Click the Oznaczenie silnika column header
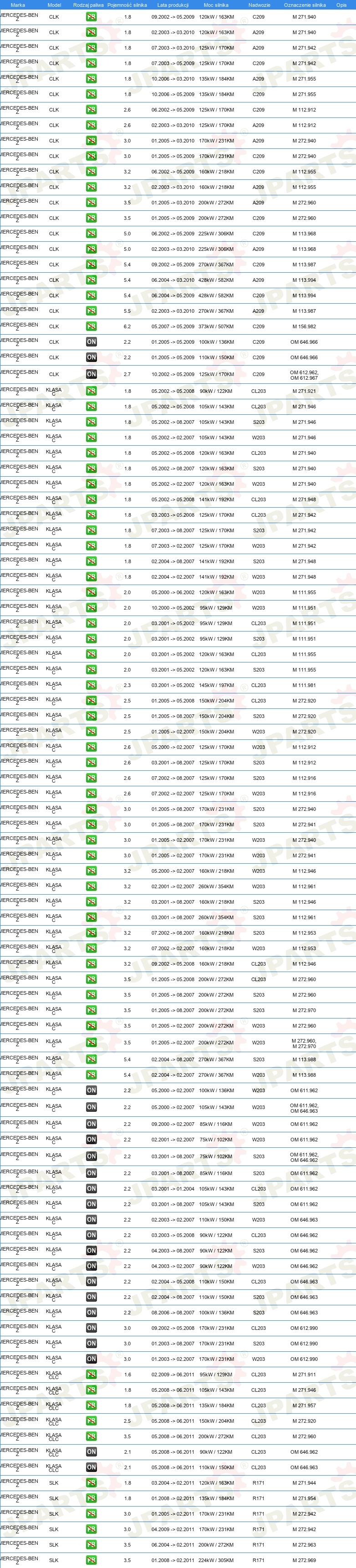The height and width of the screenshot is (1568, 356). pyautogui.click(x=304, y=5)
